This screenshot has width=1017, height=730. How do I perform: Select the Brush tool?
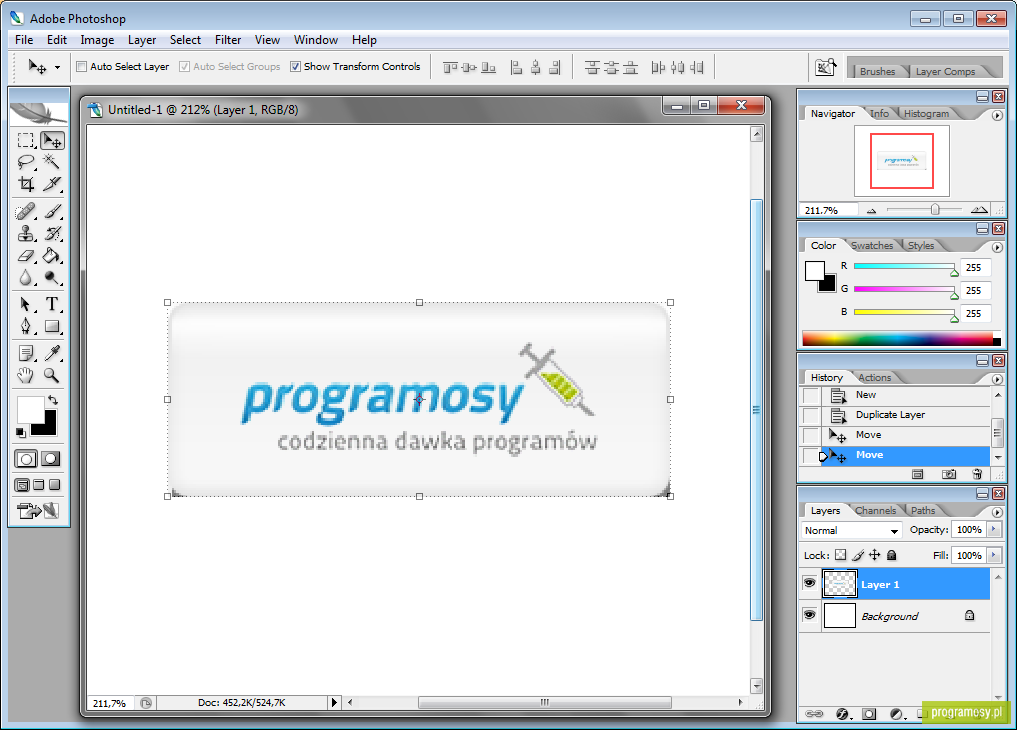(x=52, y=211)
